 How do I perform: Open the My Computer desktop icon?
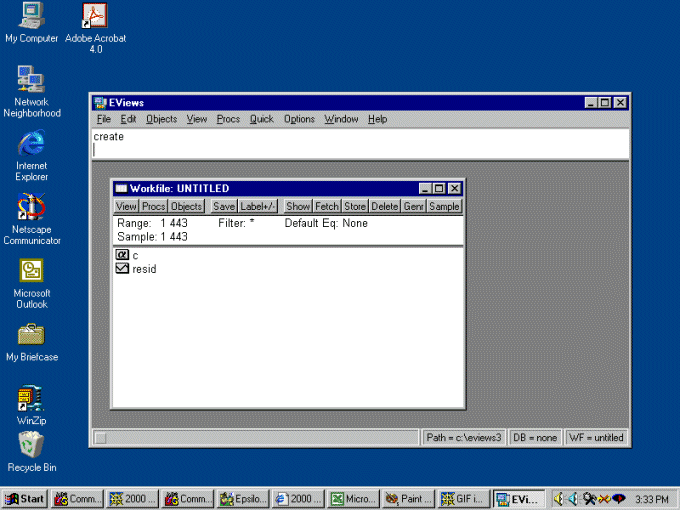tap(31, 16)
